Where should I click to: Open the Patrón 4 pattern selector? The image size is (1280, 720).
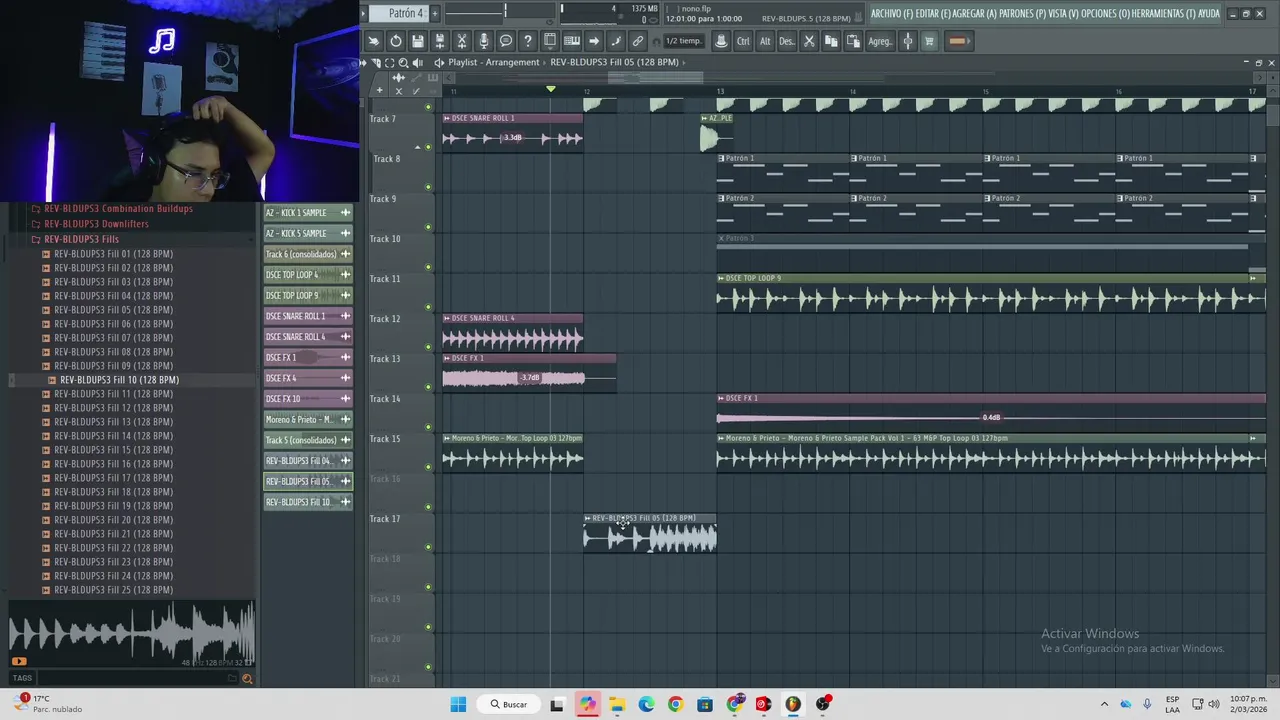click(x=399, y=13)
